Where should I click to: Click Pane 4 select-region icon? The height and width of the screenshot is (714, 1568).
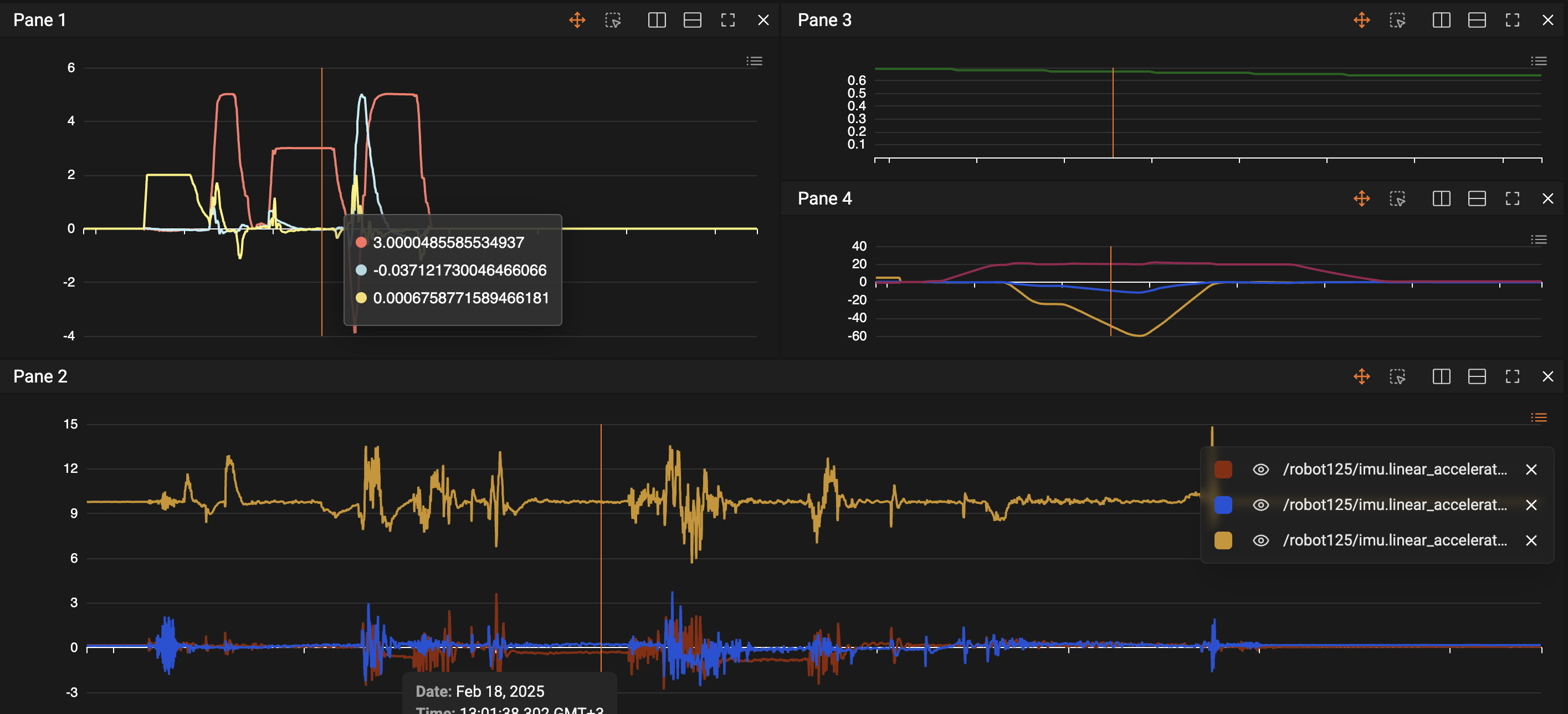(x=1397, y=198)
